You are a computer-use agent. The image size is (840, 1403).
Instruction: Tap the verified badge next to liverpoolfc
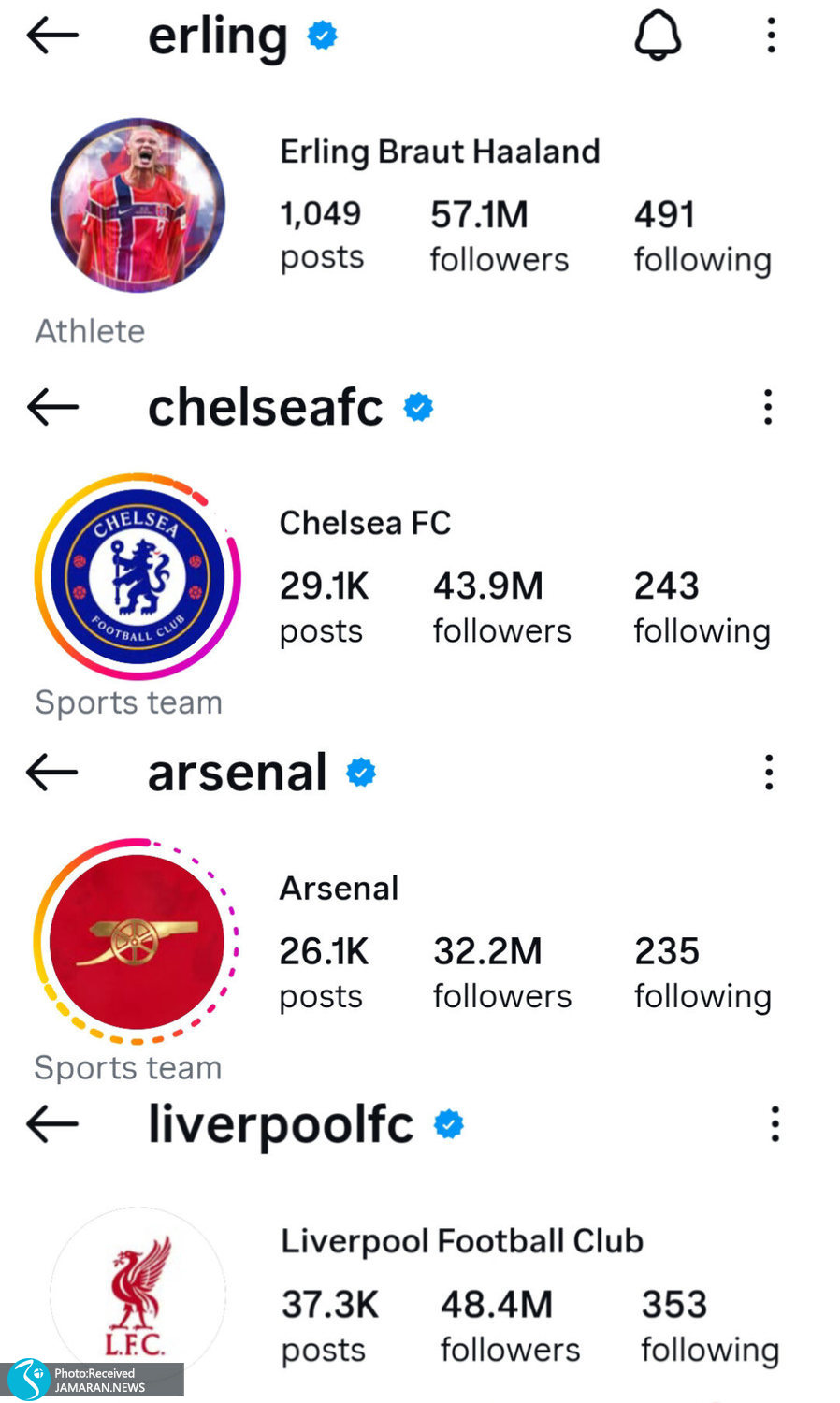[449, 1123]
